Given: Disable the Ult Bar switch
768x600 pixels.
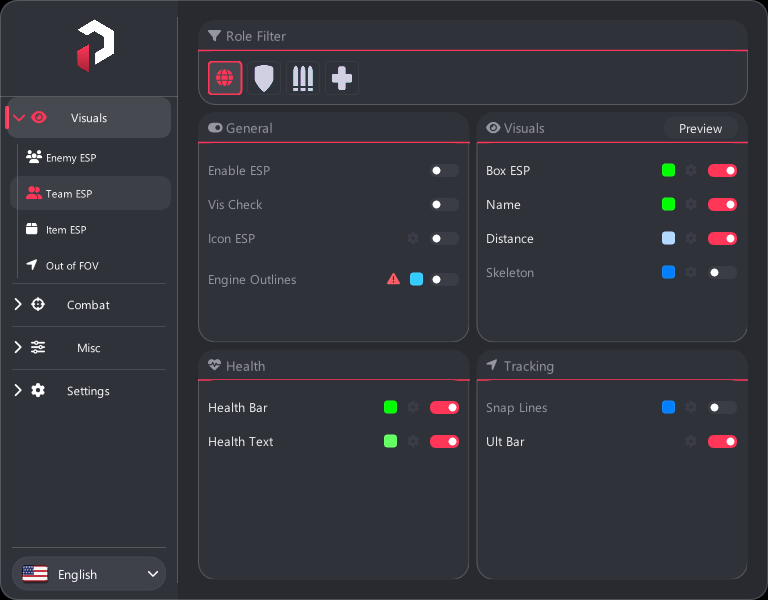Looking at the screenshot, I should point(722,441).
